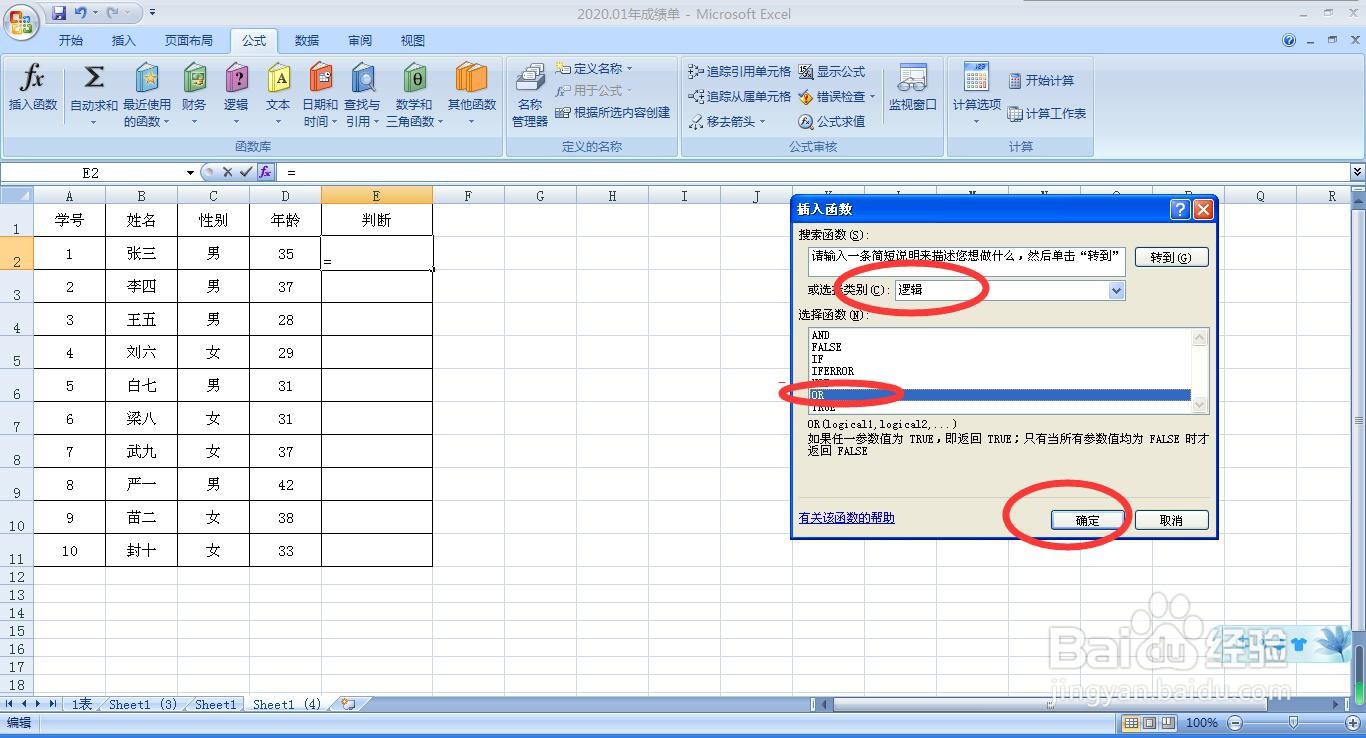Open the function help link (有关该函数的帮助)
Viewport: 1366px width, 738px height.
click(846, 518)
